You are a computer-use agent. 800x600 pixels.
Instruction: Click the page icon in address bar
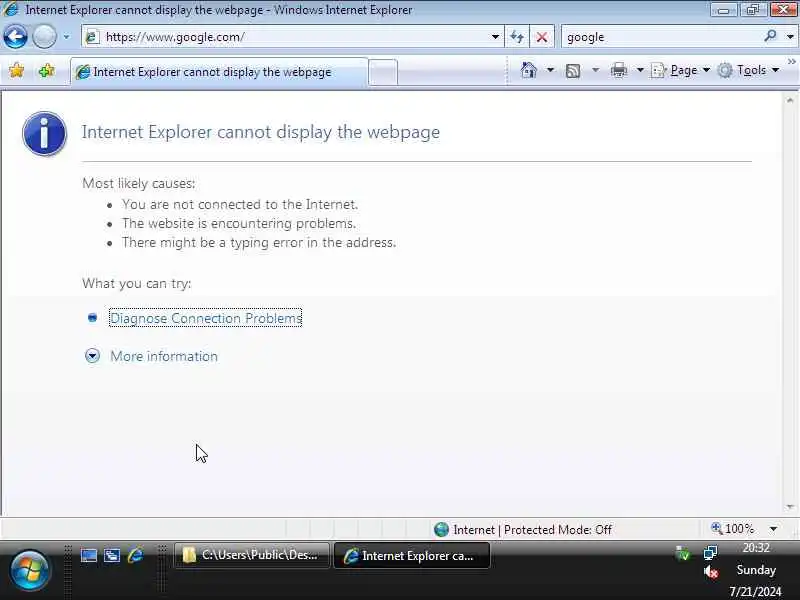pos(92,37)
